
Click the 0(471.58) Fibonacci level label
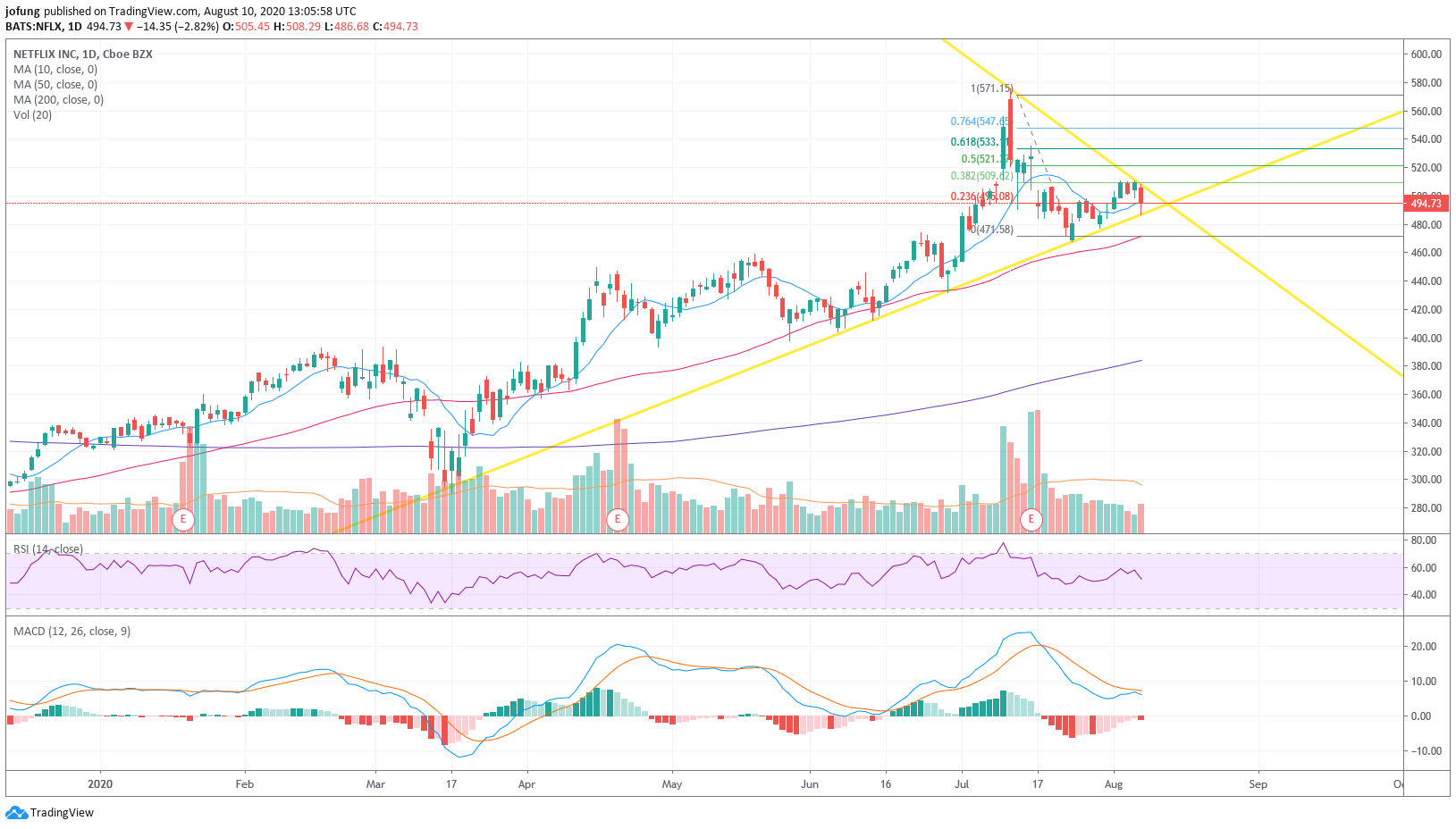click(x=992, y=230)
